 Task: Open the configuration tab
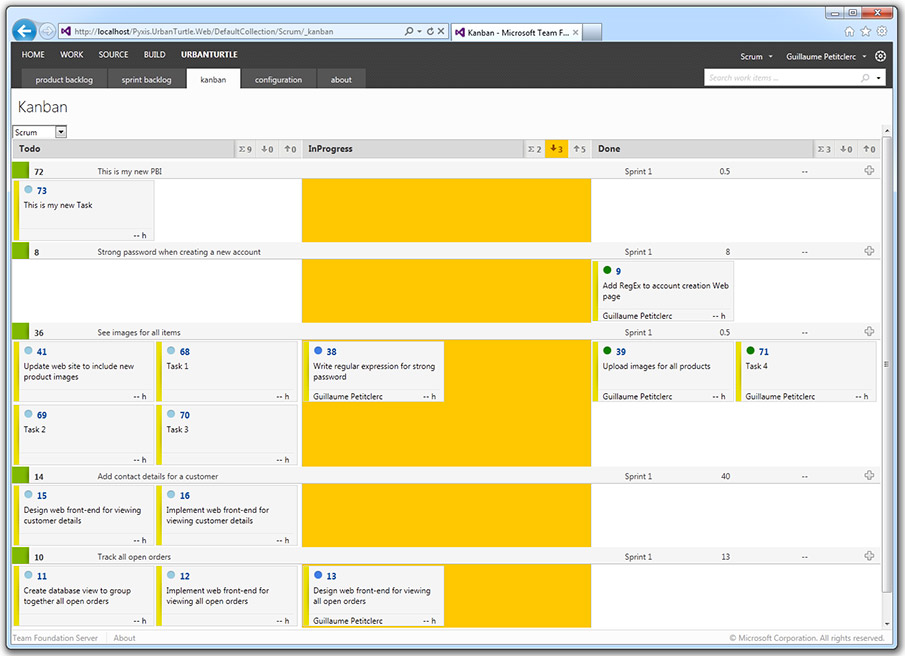tap(278, 79)
